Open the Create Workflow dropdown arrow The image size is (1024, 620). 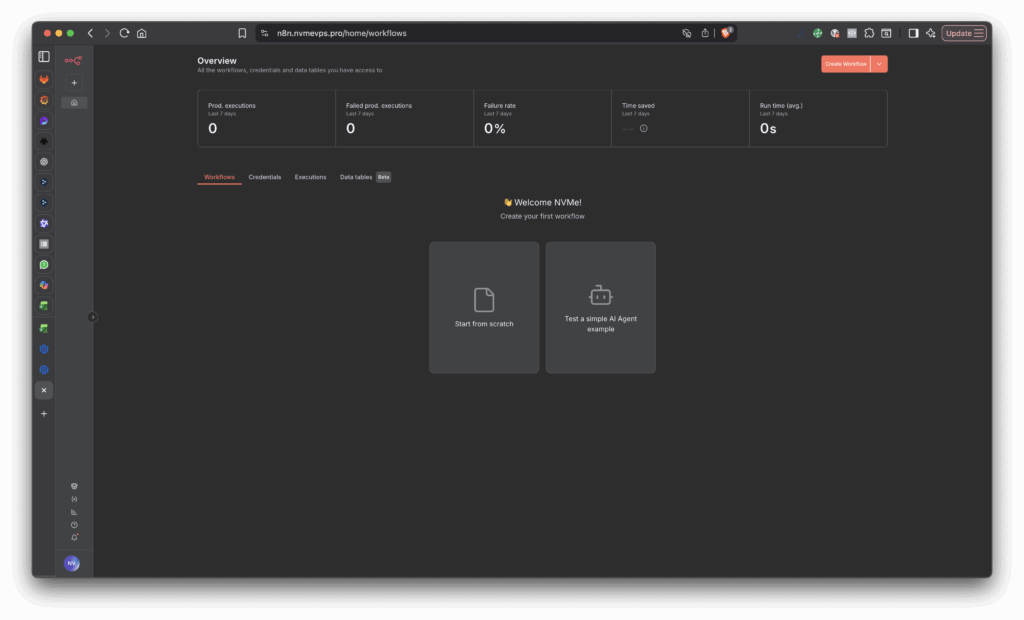tap(879, 64)
